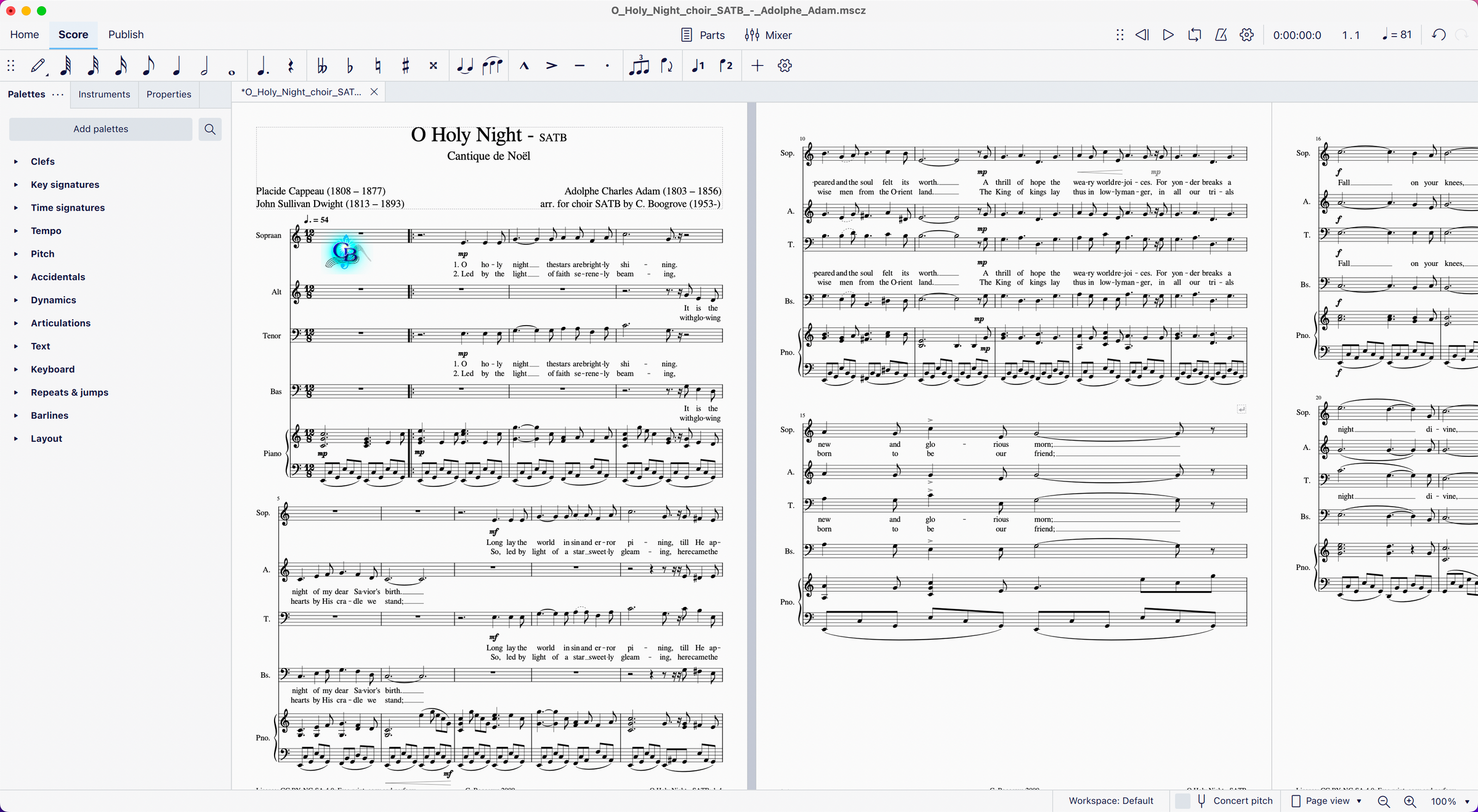Open the Mixer panel
The width and height of the screenshot is (1478, 812).
[x=767, y=35]
